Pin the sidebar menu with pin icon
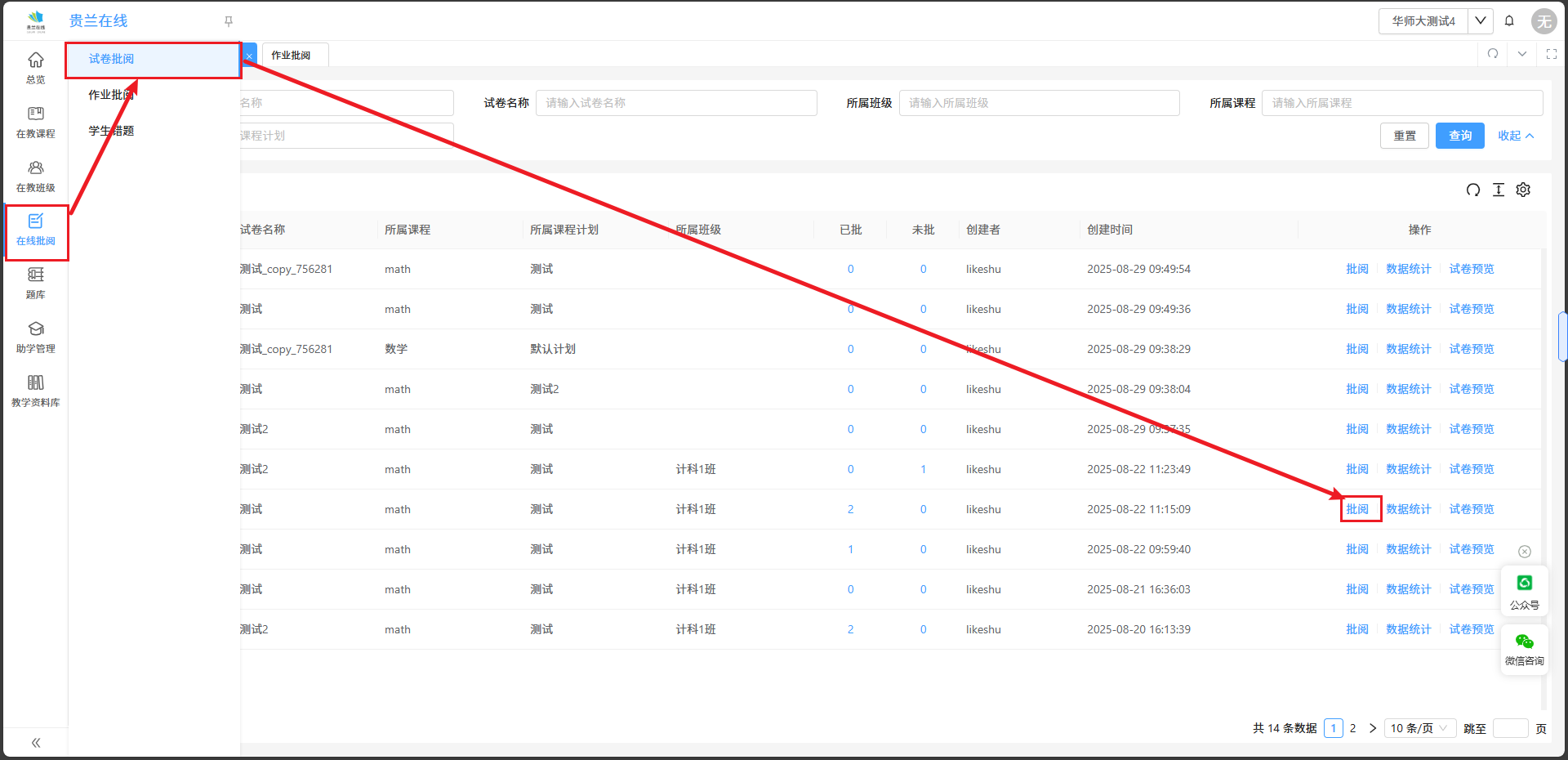This screenshot has width=1568, height=760. [229, 21]
